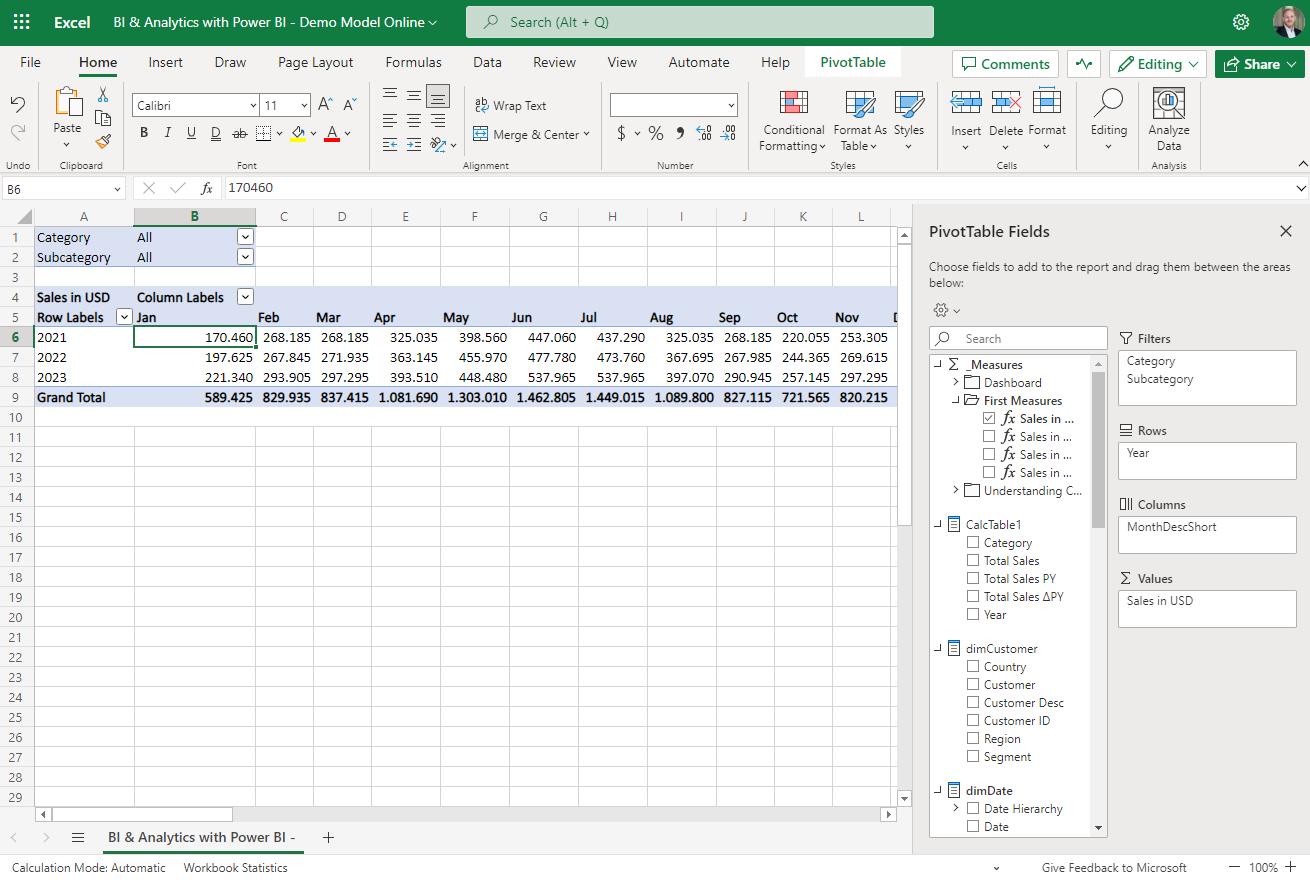The height and width of the screenshot is (880, 1310).
Task: Expand the Understanding C... folder
Action: click(x=955, y=491)
